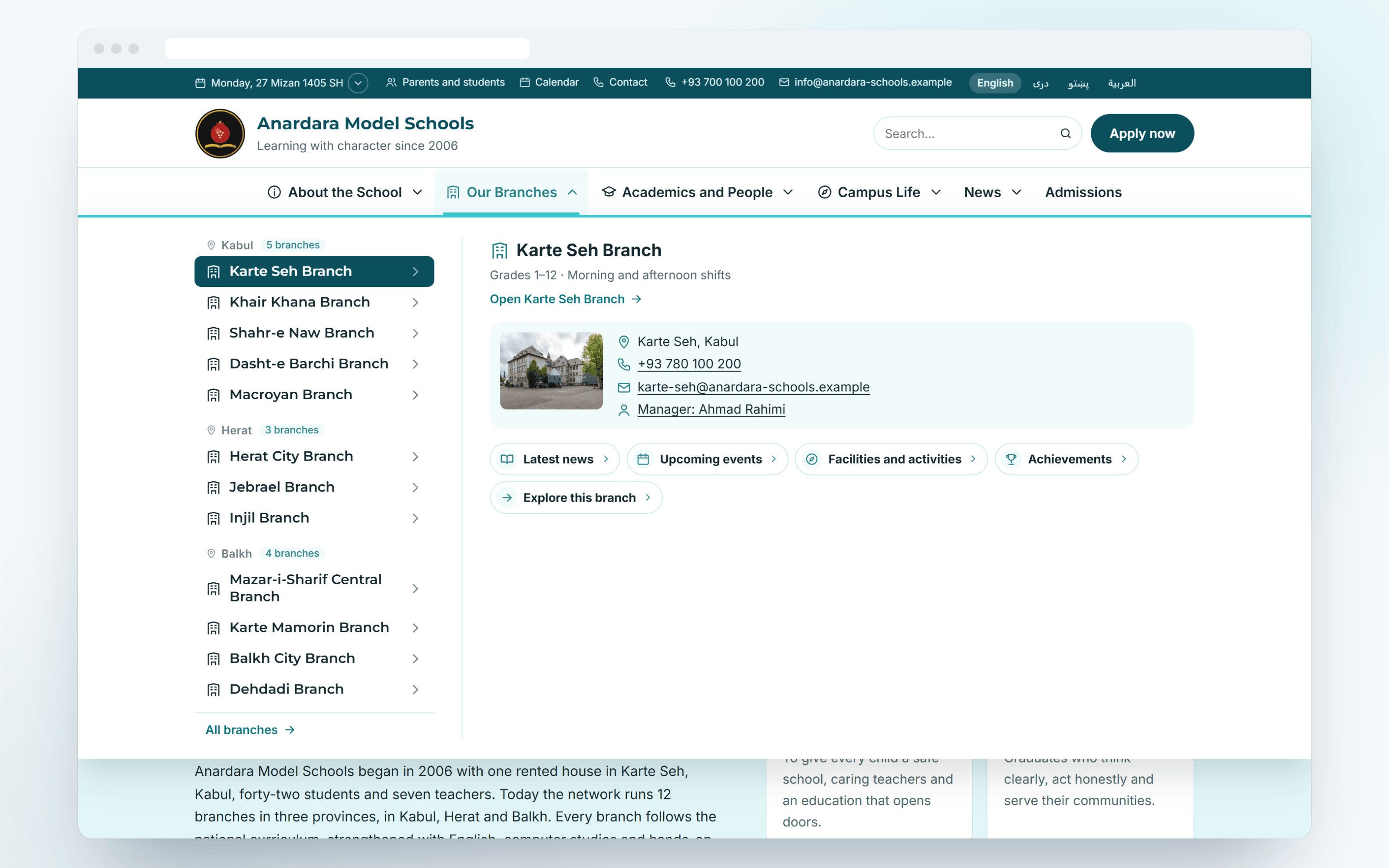This screenshot has width=1389, height=868.
Task: Click Explore this branch button
Action: tap(576, 498)
